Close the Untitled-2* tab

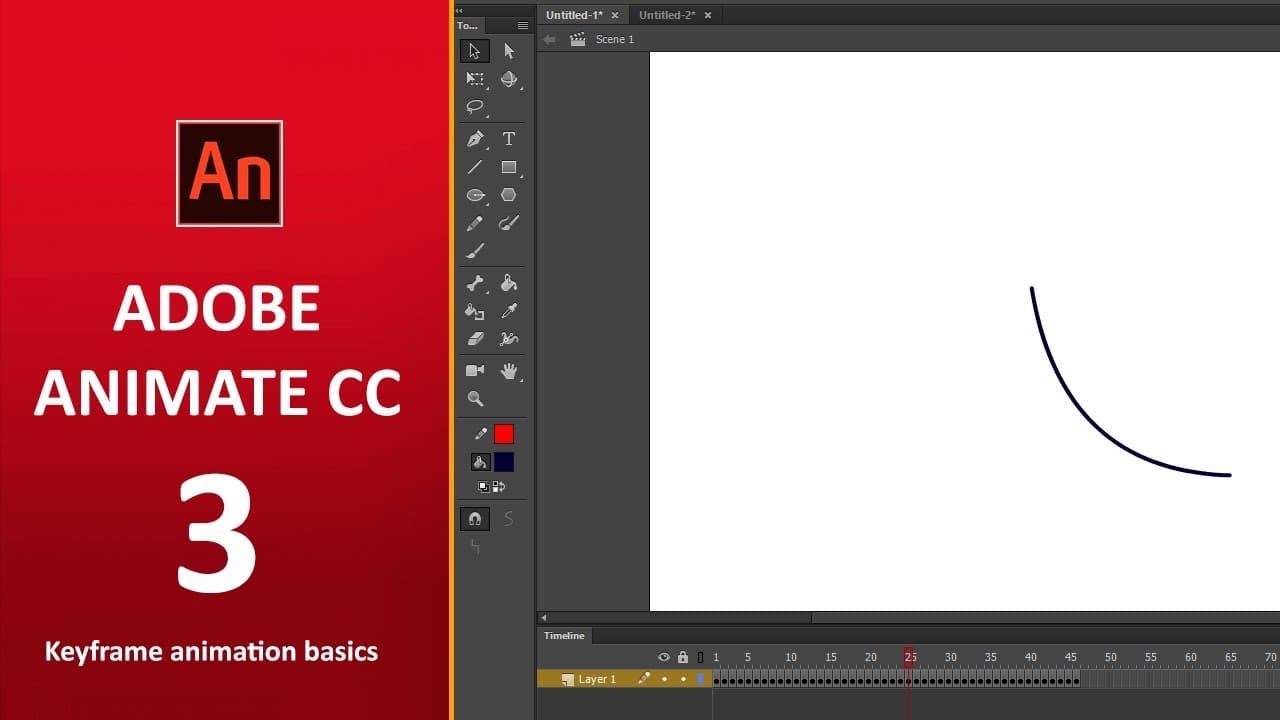[708, 15]
